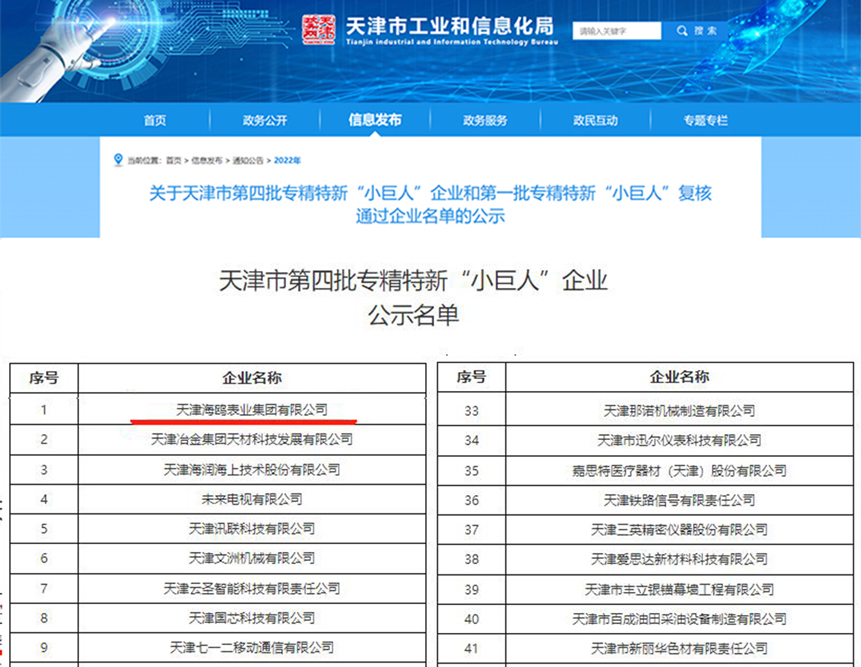This screenshot has width=861, height=667.
Task: Click the 未来电视有限公司 cell
Action: pyautogui.click(x=252, y=499)
